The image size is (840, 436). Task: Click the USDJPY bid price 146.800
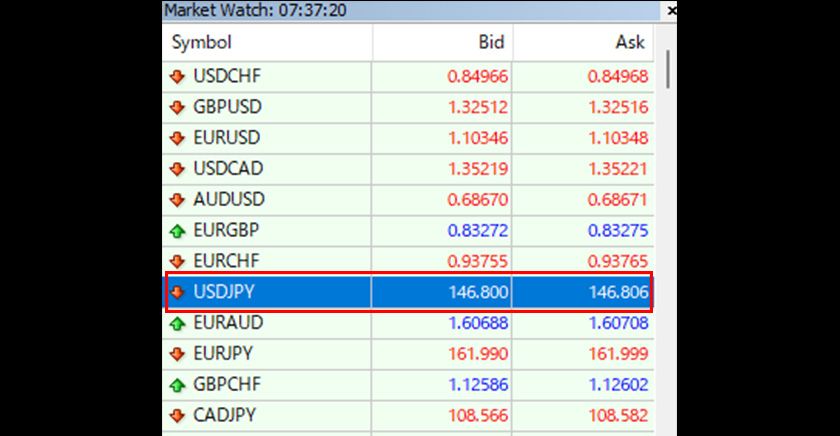coord(480,293)
